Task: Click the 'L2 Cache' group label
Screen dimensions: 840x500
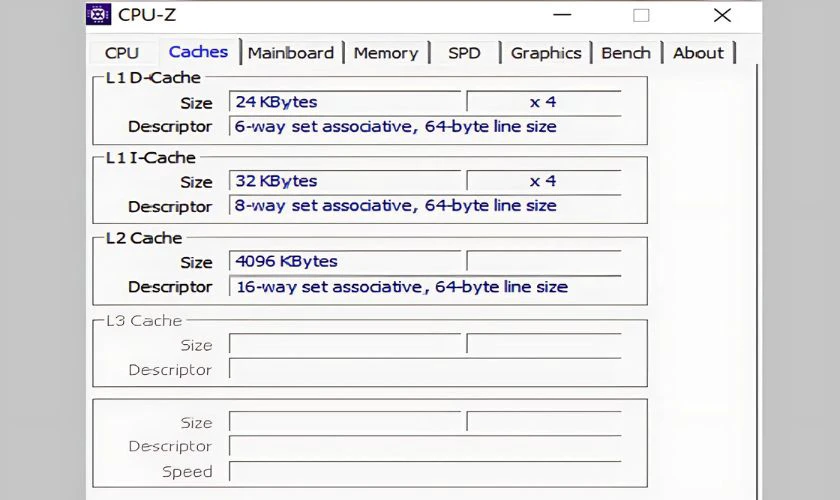Action: point(144,238)
